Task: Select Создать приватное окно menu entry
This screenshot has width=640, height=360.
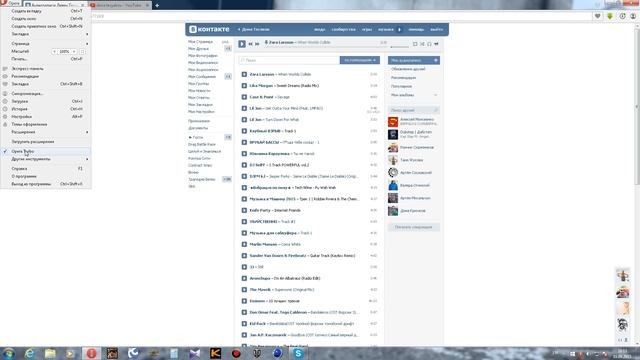Action: 45,26
